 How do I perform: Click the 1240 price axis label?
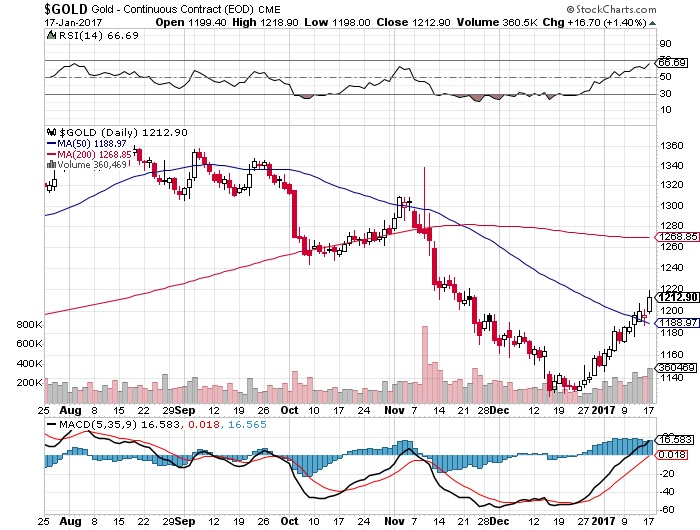pos(671,267)
